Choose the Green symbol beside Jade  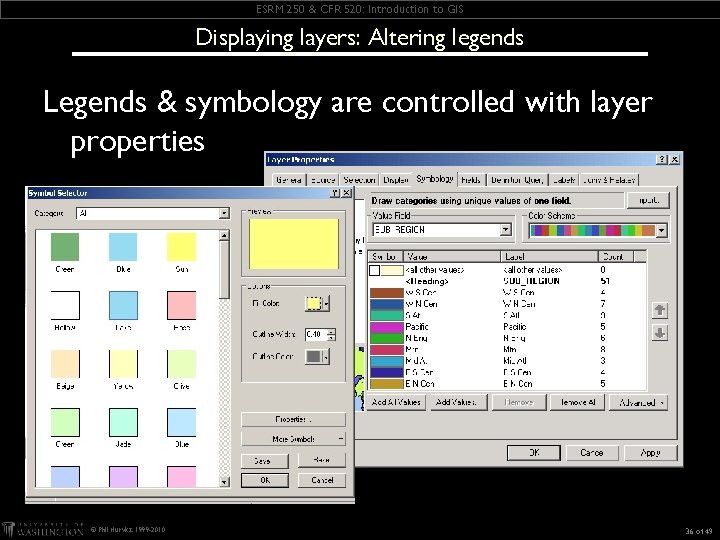(65, 422)
